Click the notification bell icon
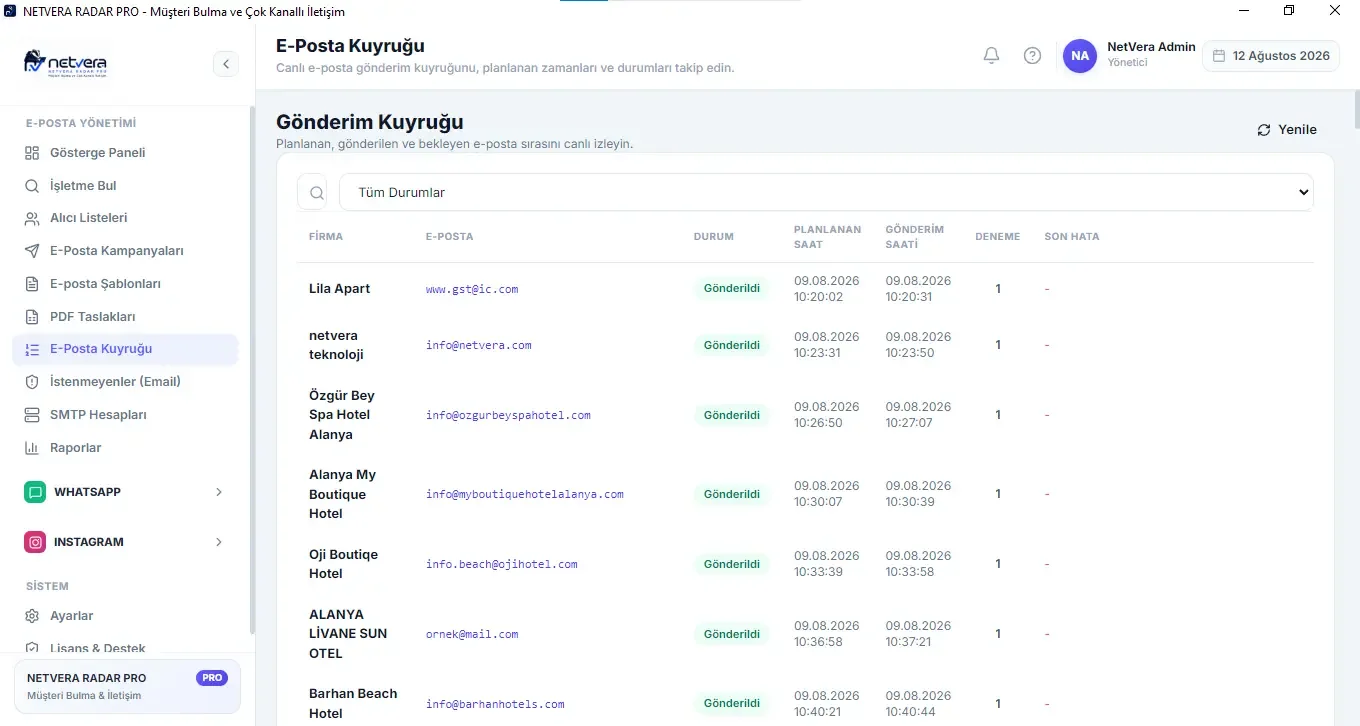 (x=991, y=56)
